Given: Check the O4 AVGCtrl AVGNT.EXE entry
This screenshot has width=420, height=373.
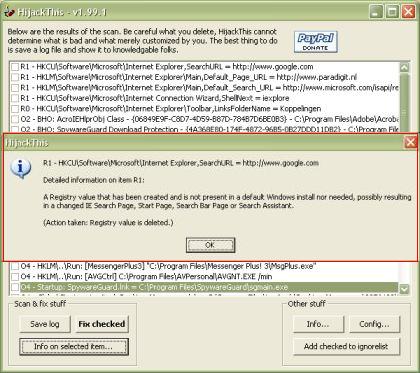Looking at the screenshot, I should click(x=15, y=277).
